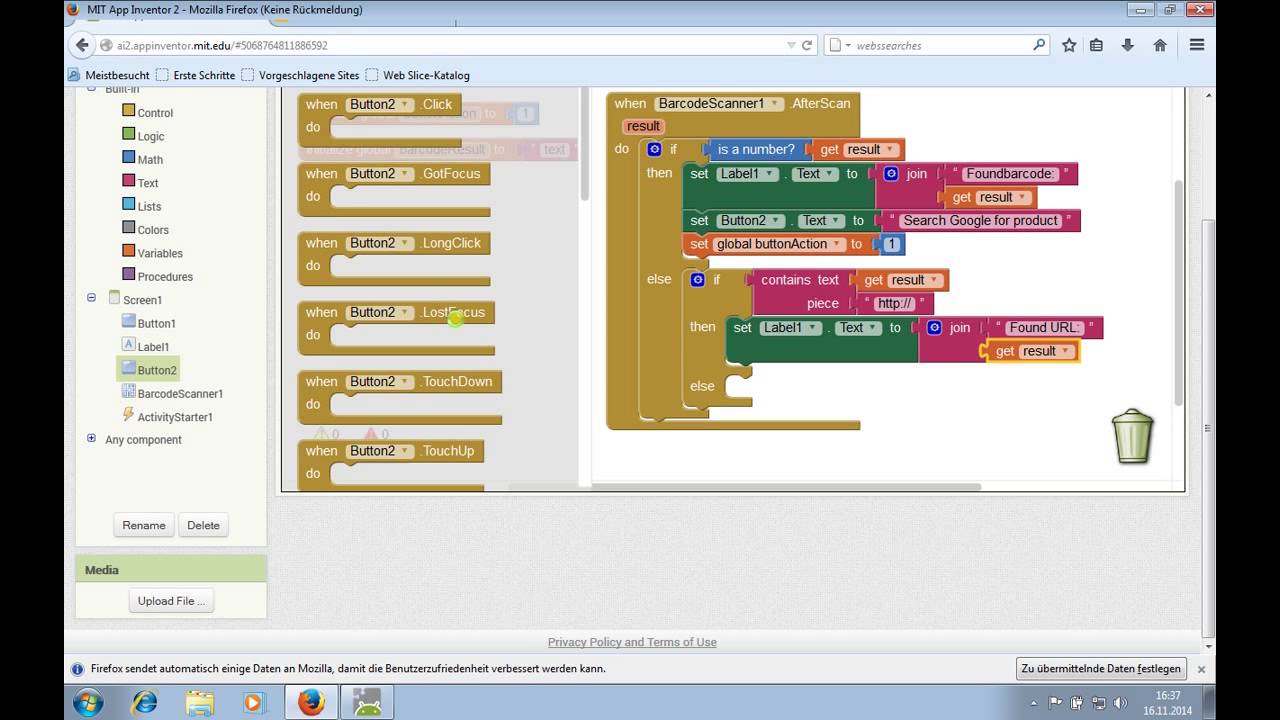Show bookmarks list icon

click(1097, 45)
